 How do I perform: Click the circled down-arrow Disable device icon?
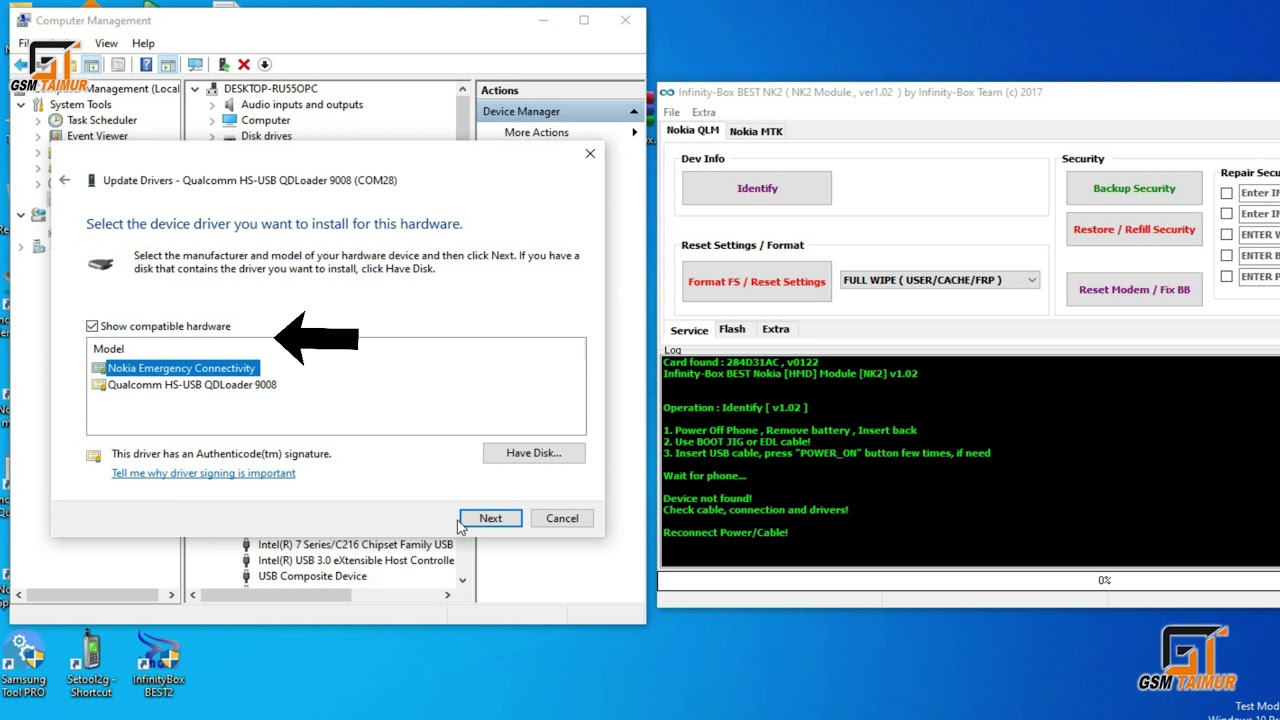point(265,65)
